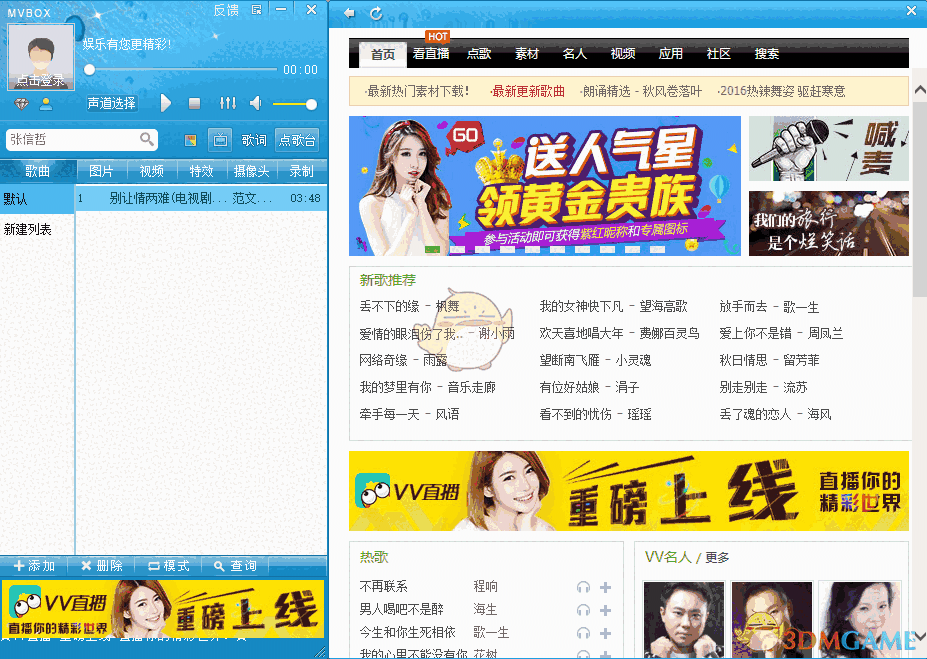Click the headphone icon for 今生和你生死相依
The width and height of the screenshot is (927, 659).
[583, 634]
